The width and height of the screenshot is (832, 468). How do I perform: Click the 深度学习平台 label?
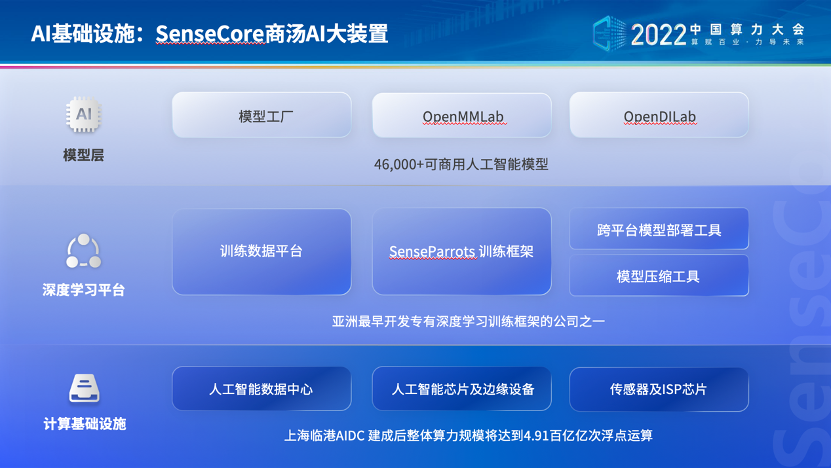[x=84, y=290]
